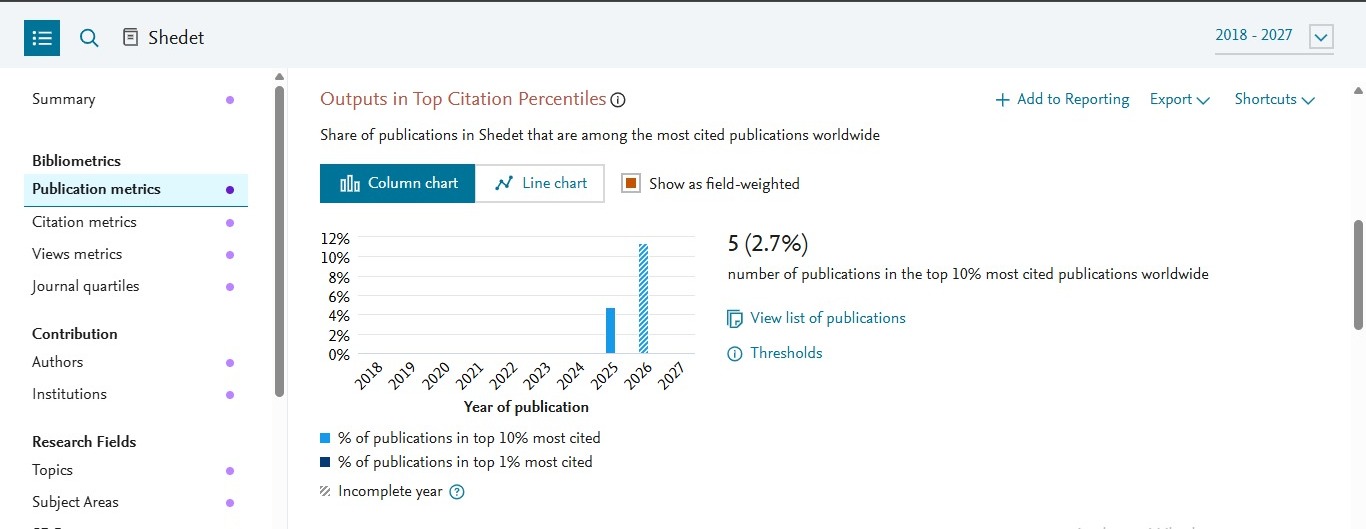Click the hatched Incomplete year legend swatch
Image resolution: width=1366 pixels, height=529 pixels.
[x=325, y=491]
